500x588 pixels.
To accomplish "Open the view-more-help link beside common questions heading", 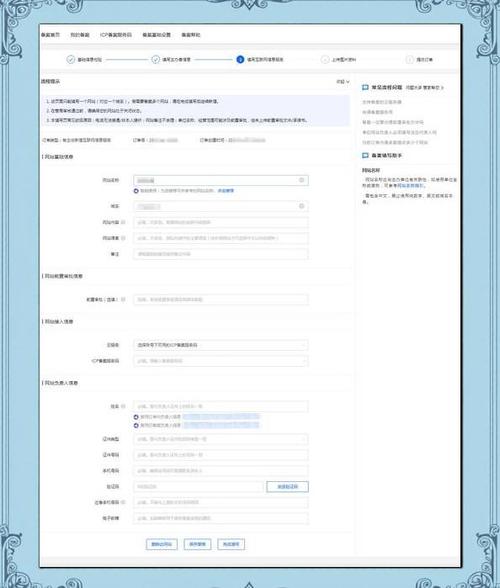I will pos(425,87).
